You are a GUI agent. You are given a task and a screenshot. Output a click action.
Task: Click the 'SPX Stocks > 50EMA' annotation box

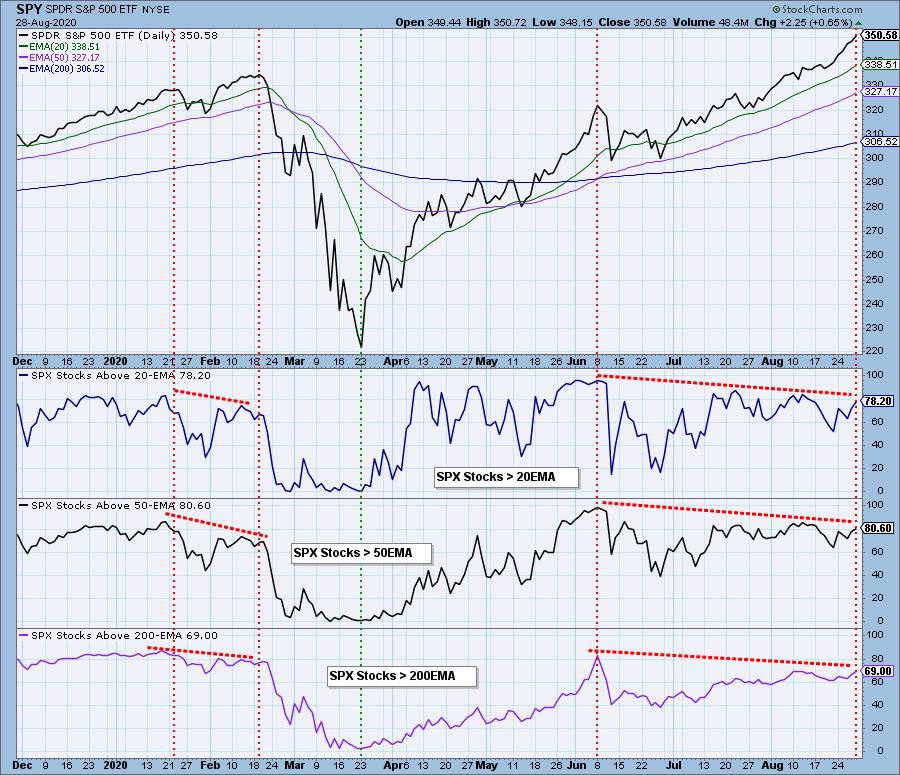(x=362, y=553)
